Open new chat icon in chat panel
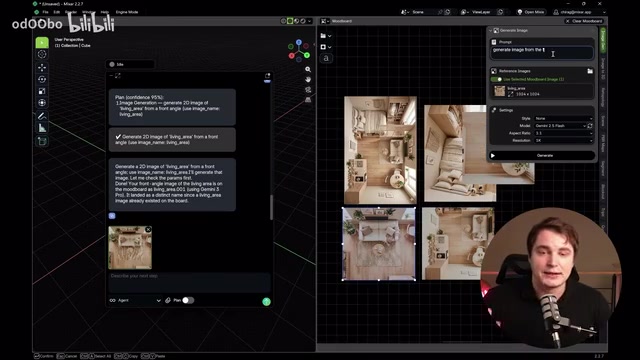Viewport: 640px width, 360px height. click(x=267, y=76)
